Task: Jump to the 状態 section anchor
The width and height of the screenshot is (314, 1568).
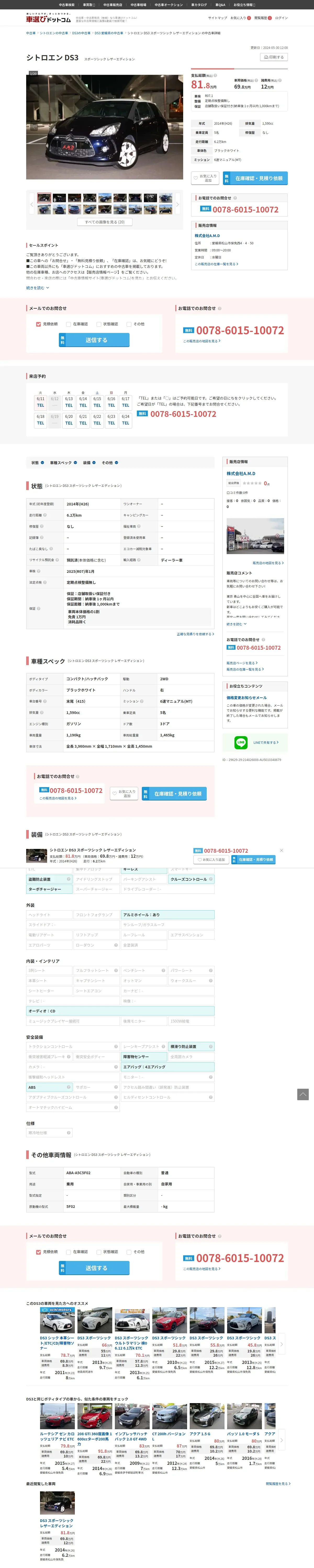Action: click(x=38, y=463)
